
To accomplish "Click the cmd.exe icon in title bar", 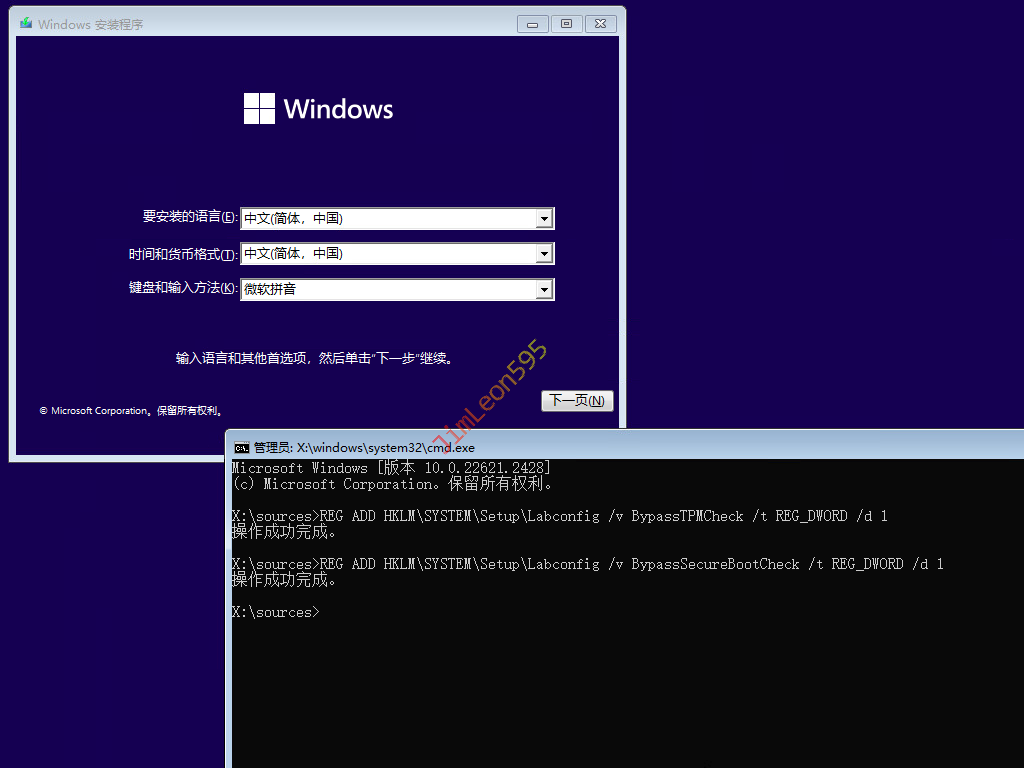I will [x=241, y=447].
